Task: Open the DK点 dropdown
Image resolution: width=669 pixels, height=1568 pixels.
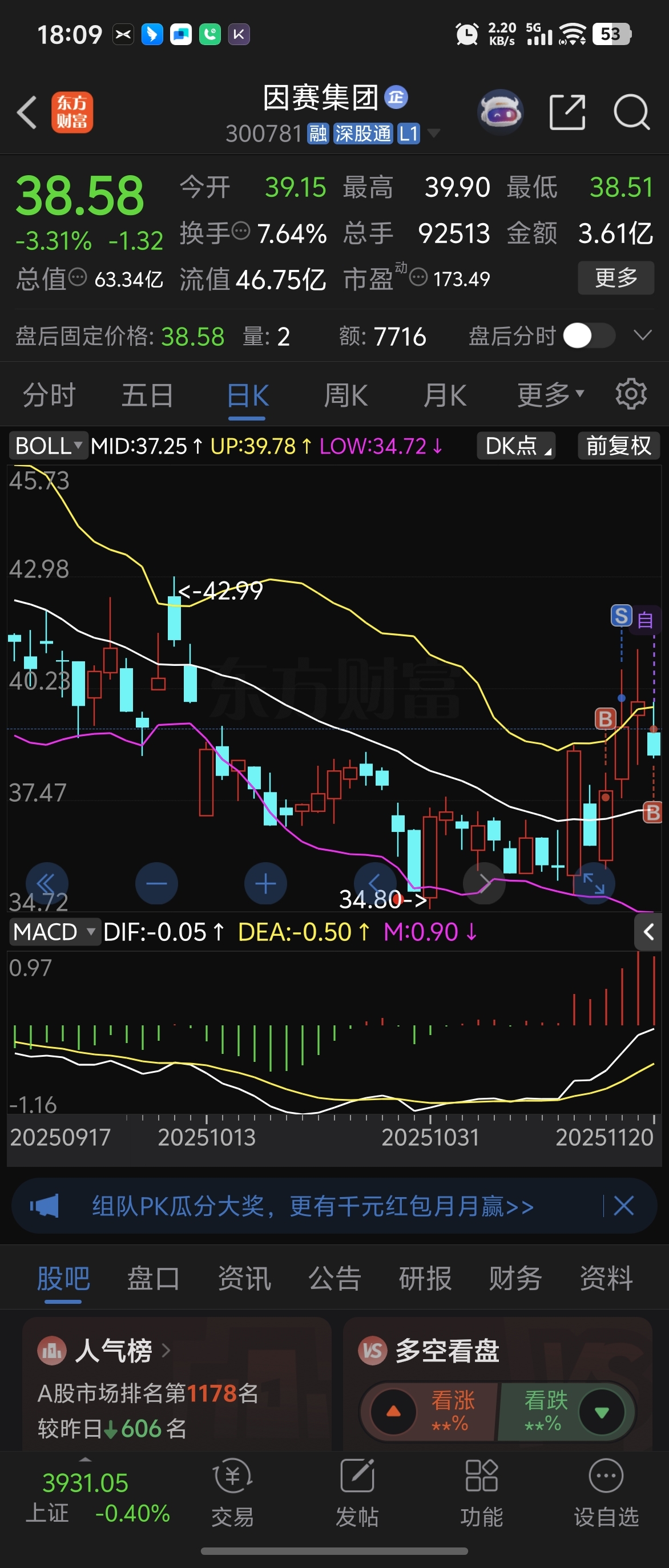Action: pyautogui.click(x=516, y=446)
